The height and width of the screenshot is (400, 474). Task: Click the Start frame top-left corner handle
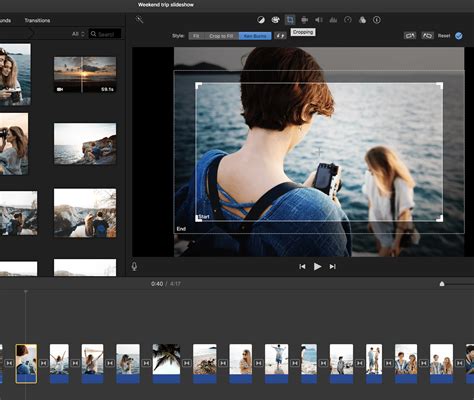coord(199,86)
